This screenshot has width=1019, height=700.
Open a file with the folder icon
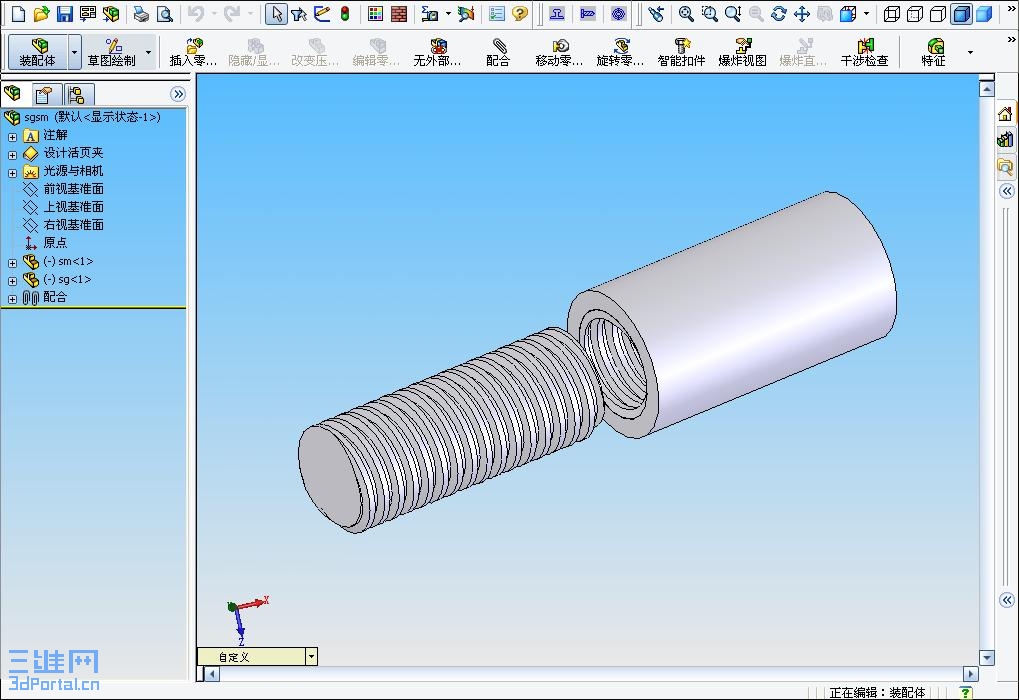tap(42, 14)
